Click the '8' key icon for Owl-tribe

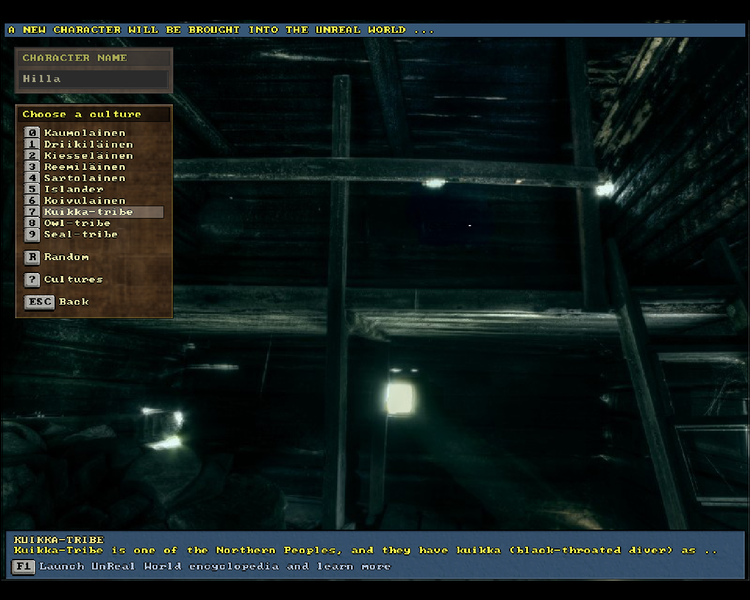[32, 223]
